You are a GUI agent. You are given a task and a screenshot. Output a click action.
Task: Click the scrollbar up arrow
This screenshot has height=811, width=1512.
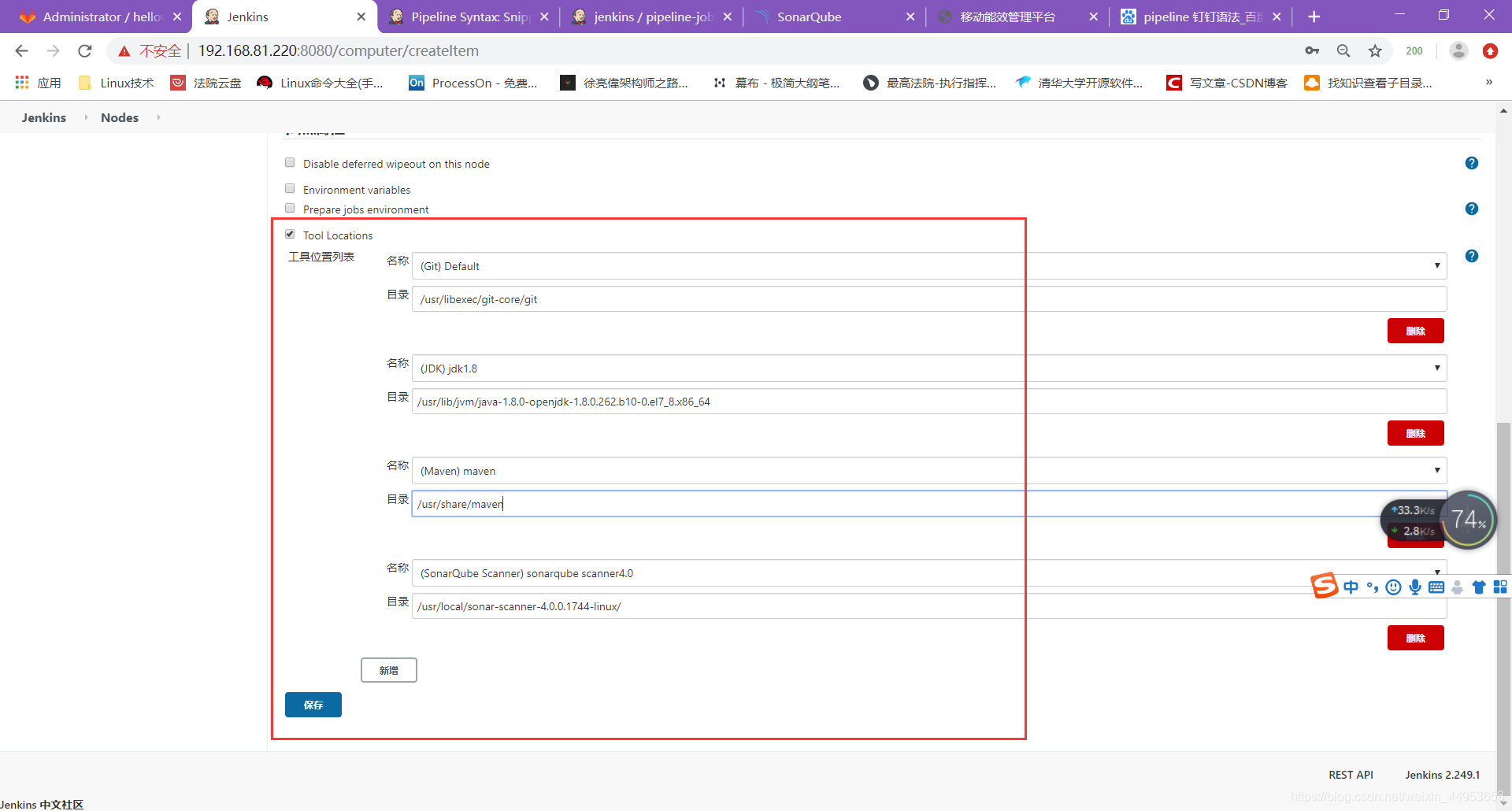1503,111
